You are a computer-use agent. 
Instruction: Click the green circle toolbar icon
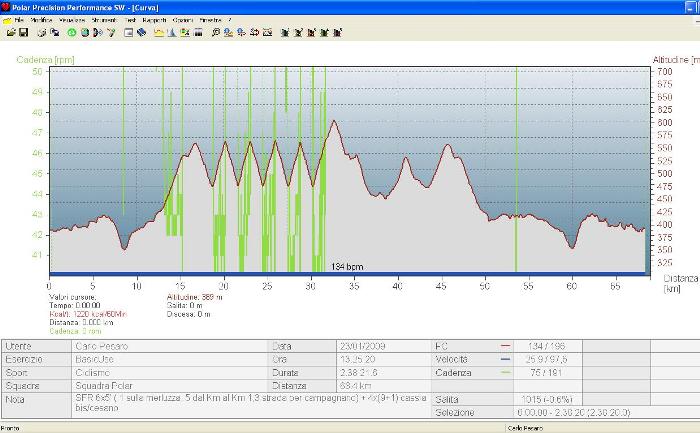click(72, 32)
